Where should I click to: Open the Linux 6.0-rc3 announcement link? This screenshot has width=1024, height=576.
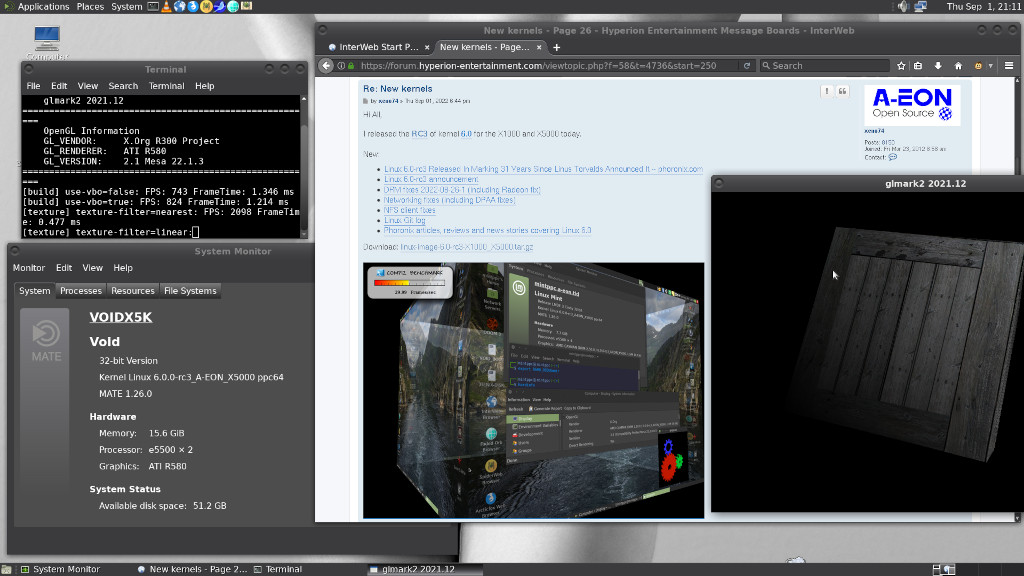[431, 180]
